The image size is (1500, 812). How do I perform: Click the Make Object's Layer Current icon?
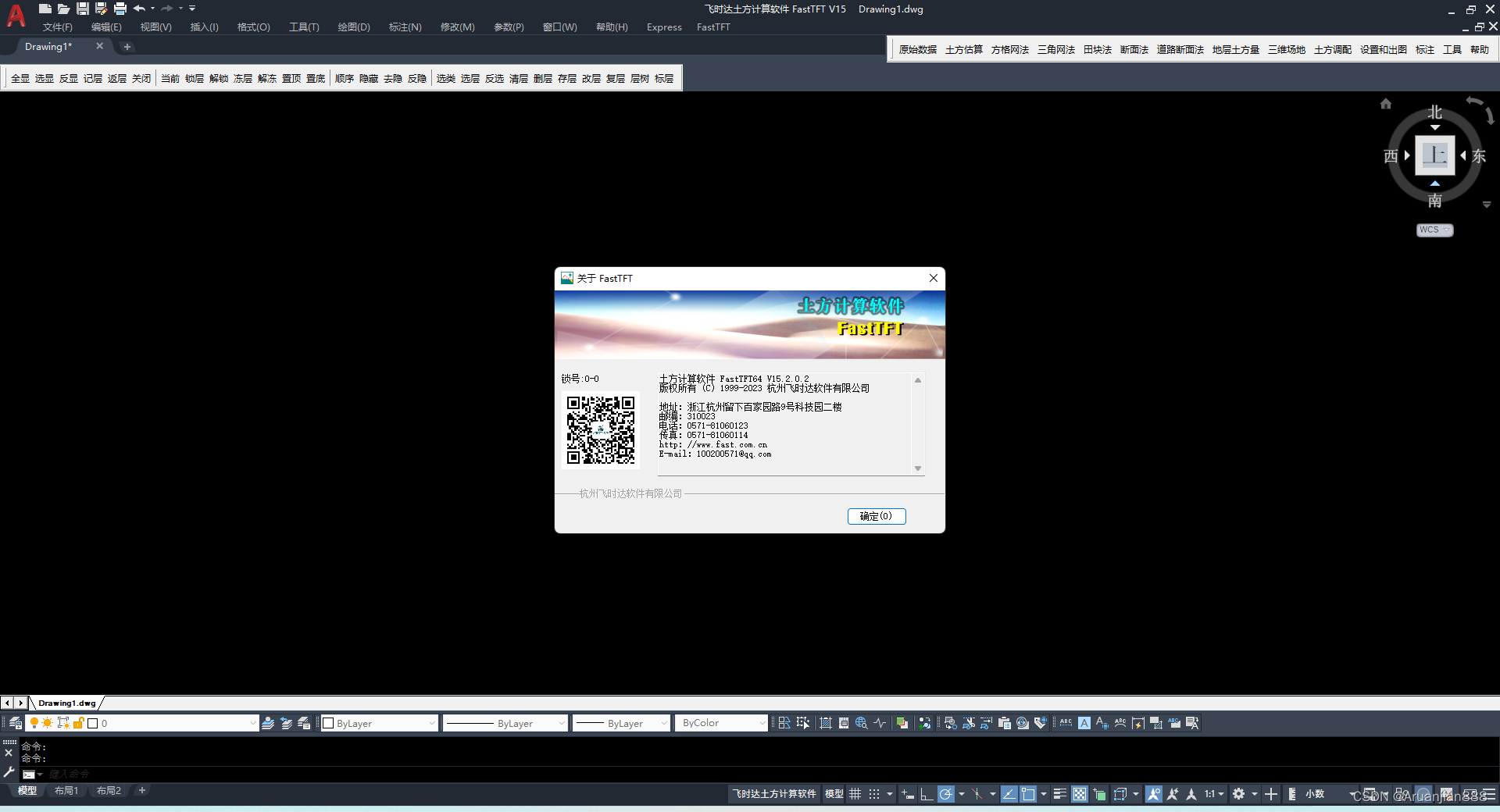pos(268,723)
